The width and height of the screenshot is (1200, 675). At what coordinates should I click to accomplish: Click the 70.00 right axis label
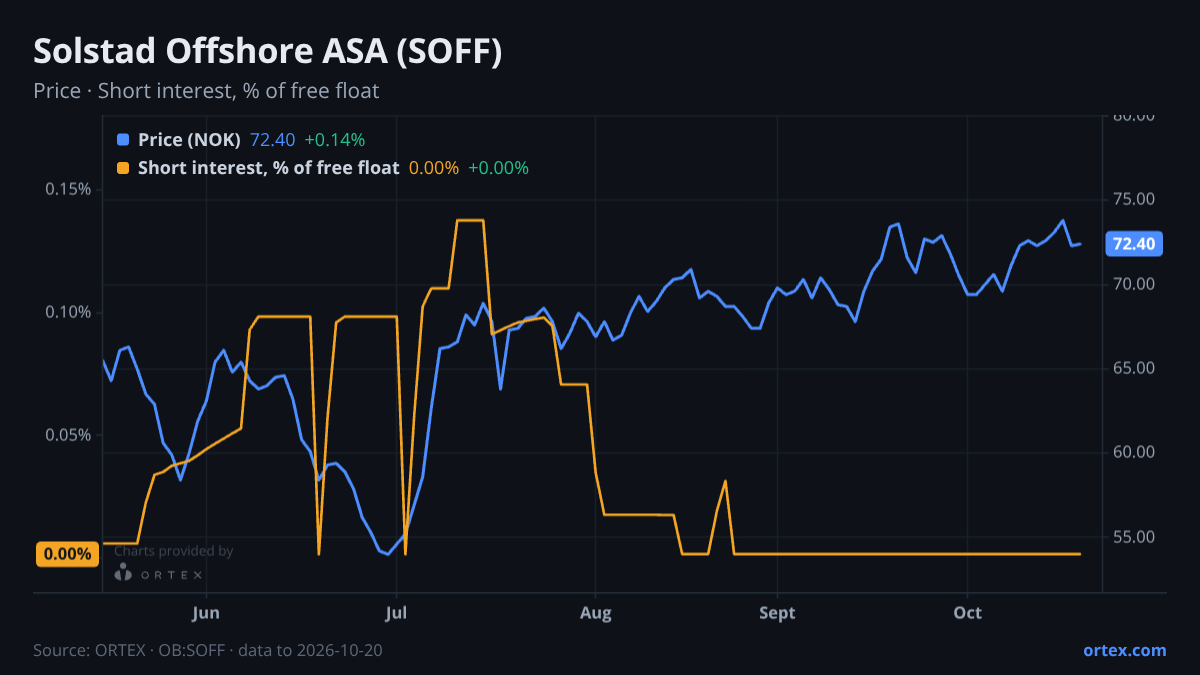click(1133, 284)
